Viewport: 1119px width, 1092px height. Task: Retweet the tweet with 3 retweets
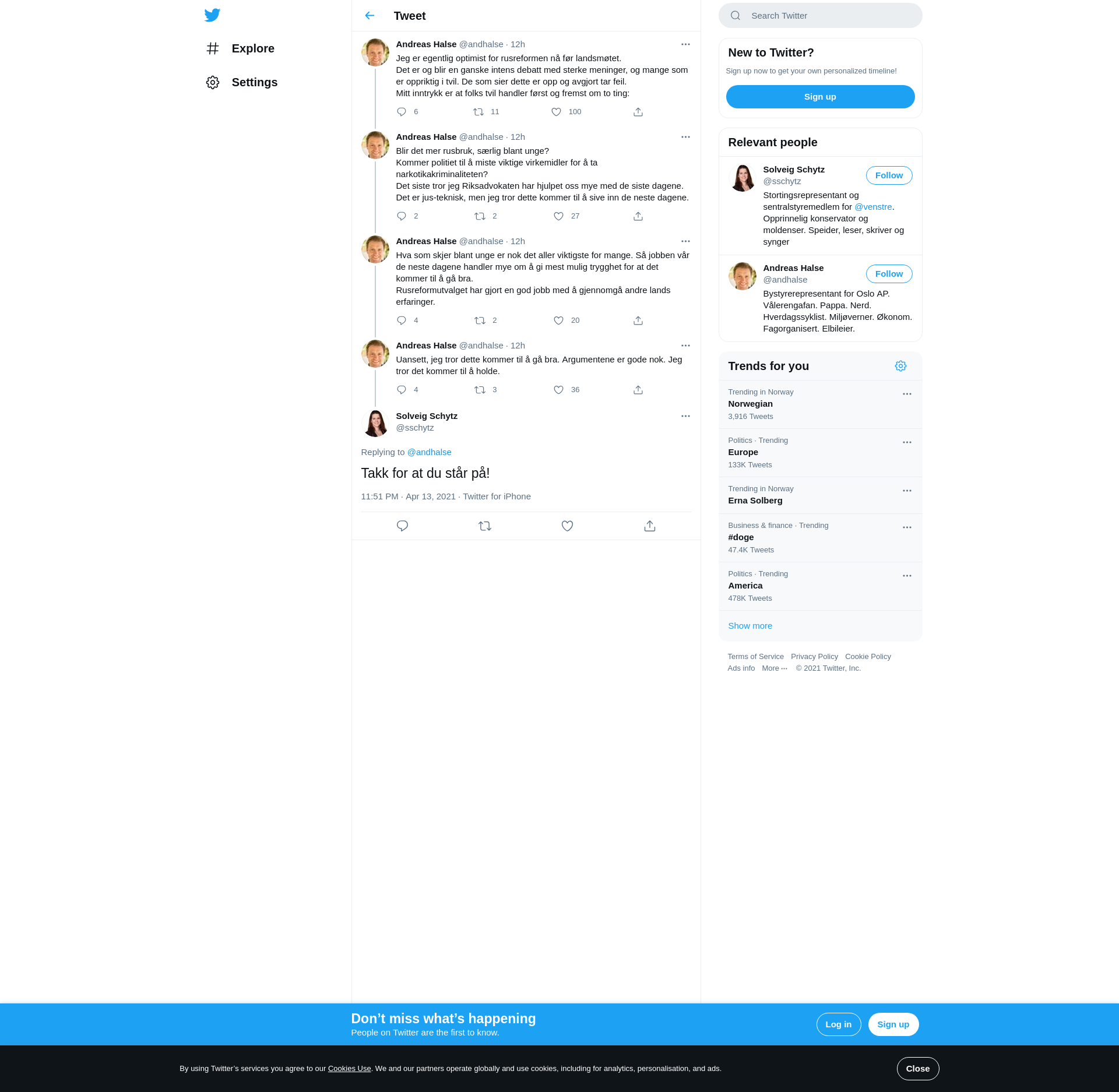click(480, 390)
